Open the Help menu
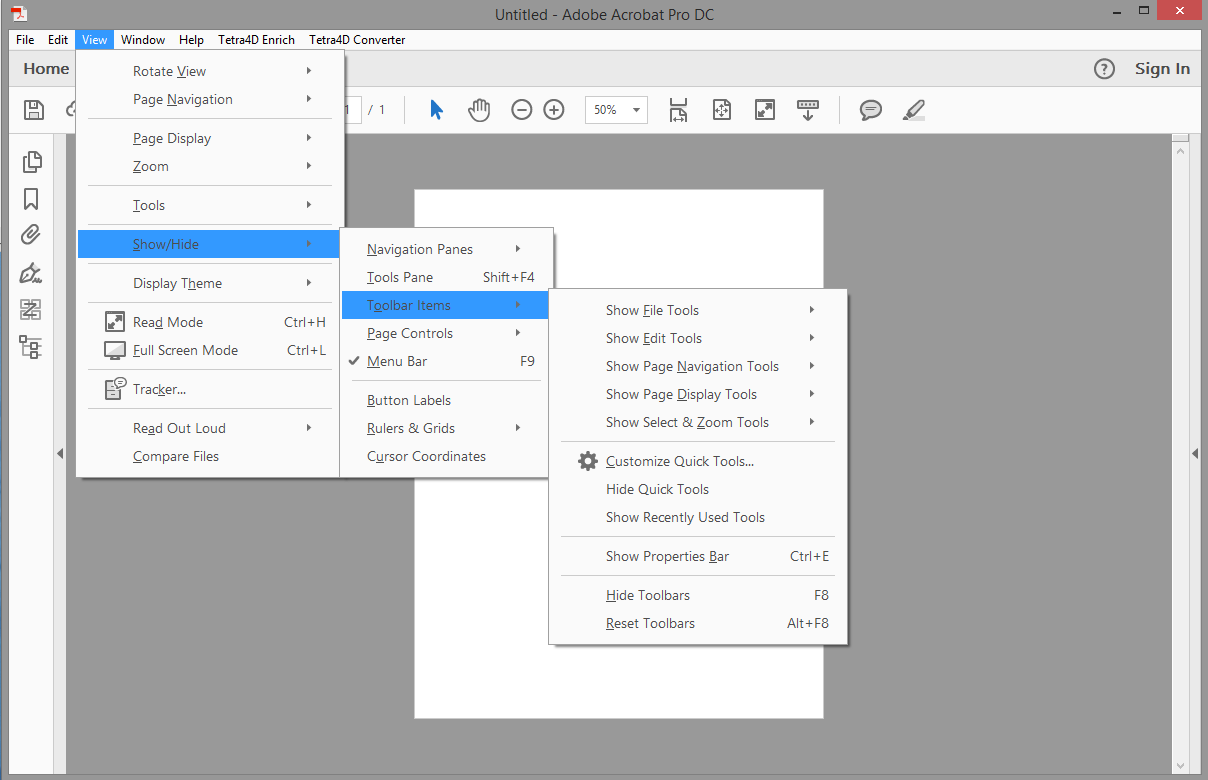The height and width of the screenshot is (780, 1208). (191, 40)
